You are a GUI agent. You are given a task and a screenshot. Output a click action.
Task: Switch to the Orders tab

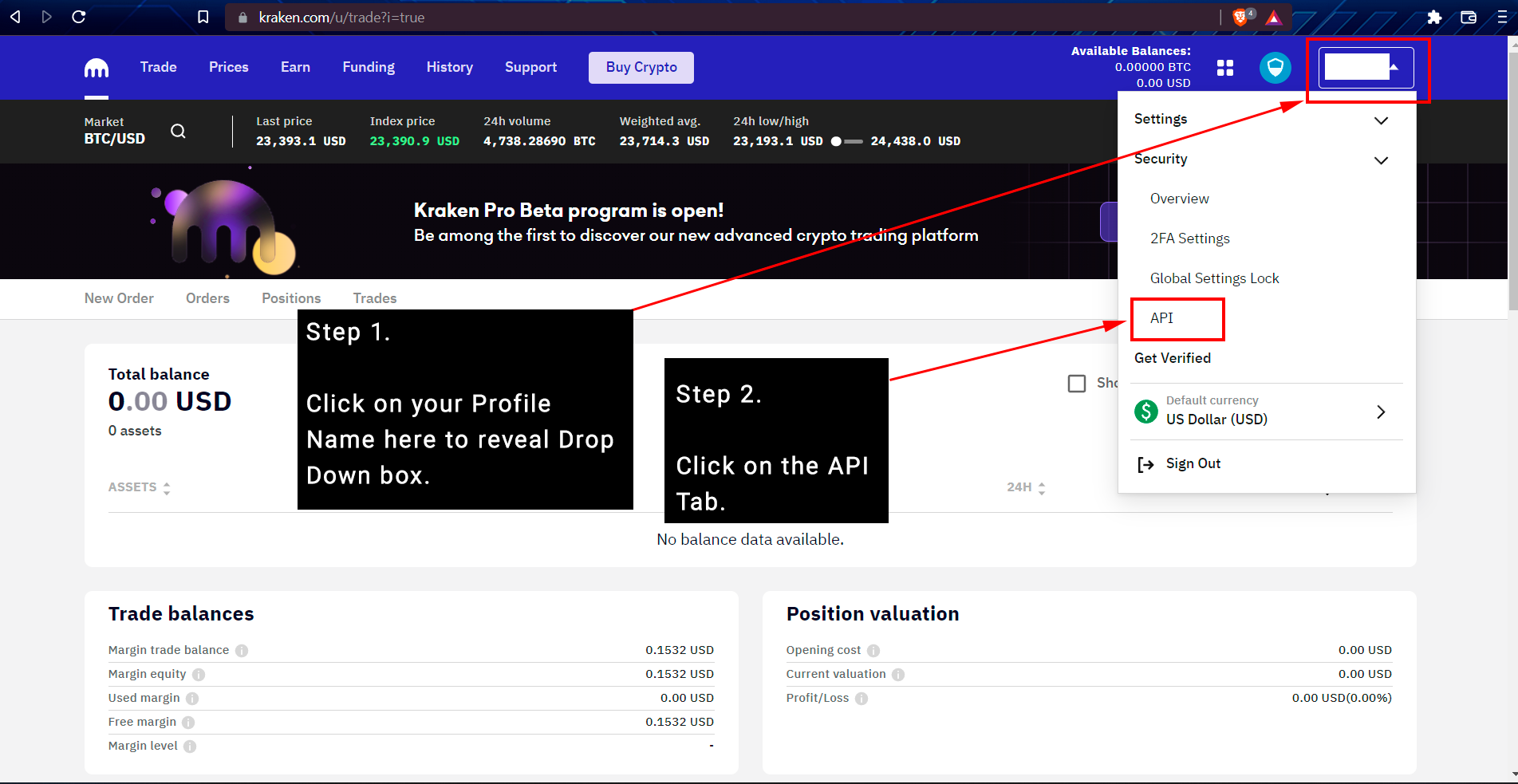(x=207, y=298)
